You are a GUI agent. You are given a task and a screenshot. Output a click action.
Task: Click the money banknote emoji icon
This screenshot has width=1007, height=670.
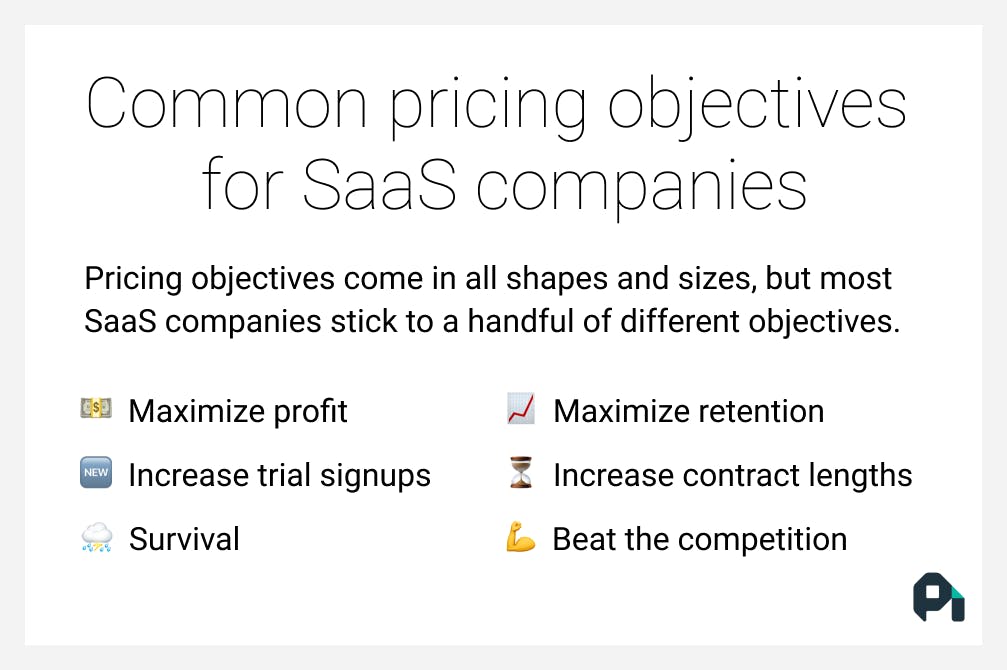click(96, 410)
